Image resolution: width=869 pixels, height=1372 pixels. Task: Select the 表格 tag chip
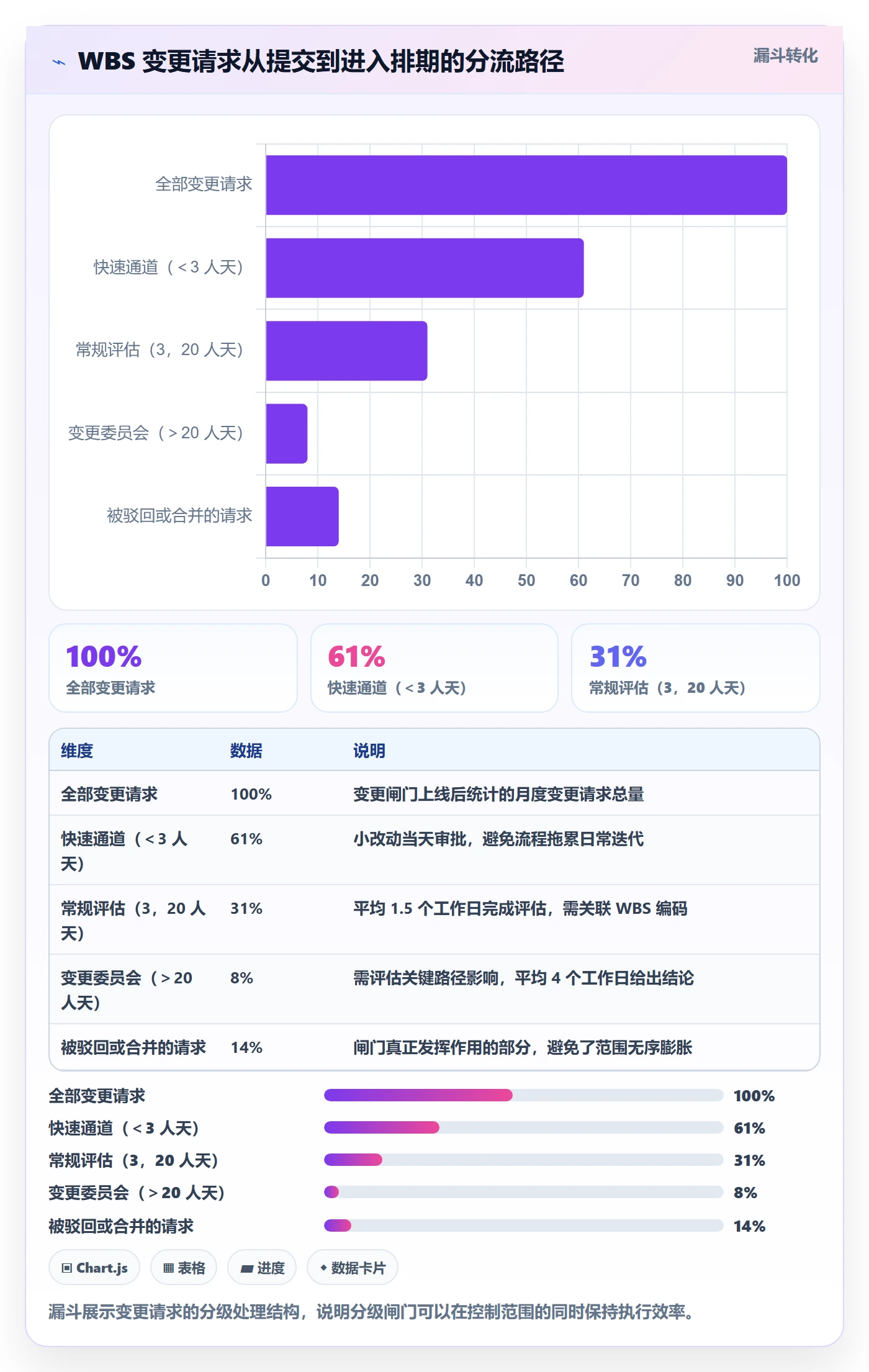coord(184,1268)
